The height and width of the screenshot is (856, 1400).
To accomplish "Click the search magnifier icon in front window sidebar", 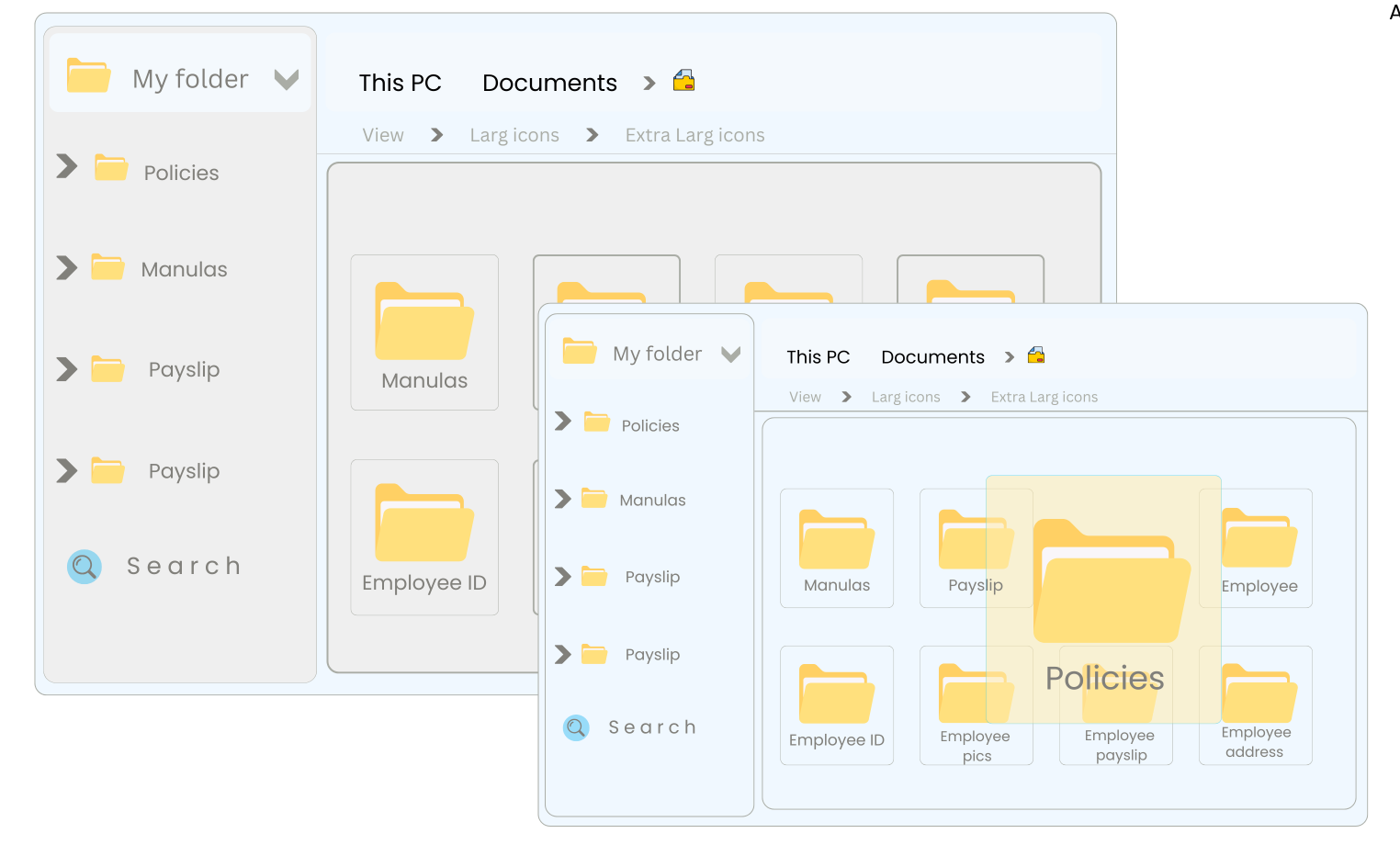I will coord(576,728).
